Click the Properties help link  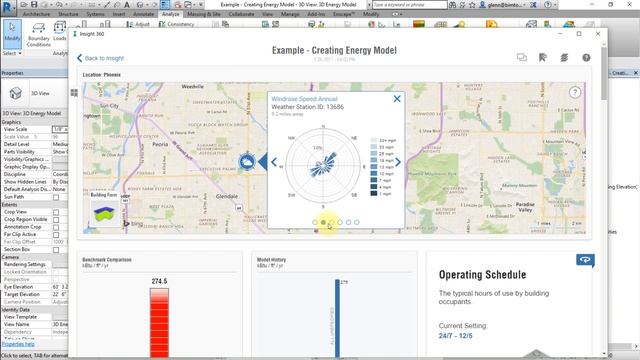(18, 344)
